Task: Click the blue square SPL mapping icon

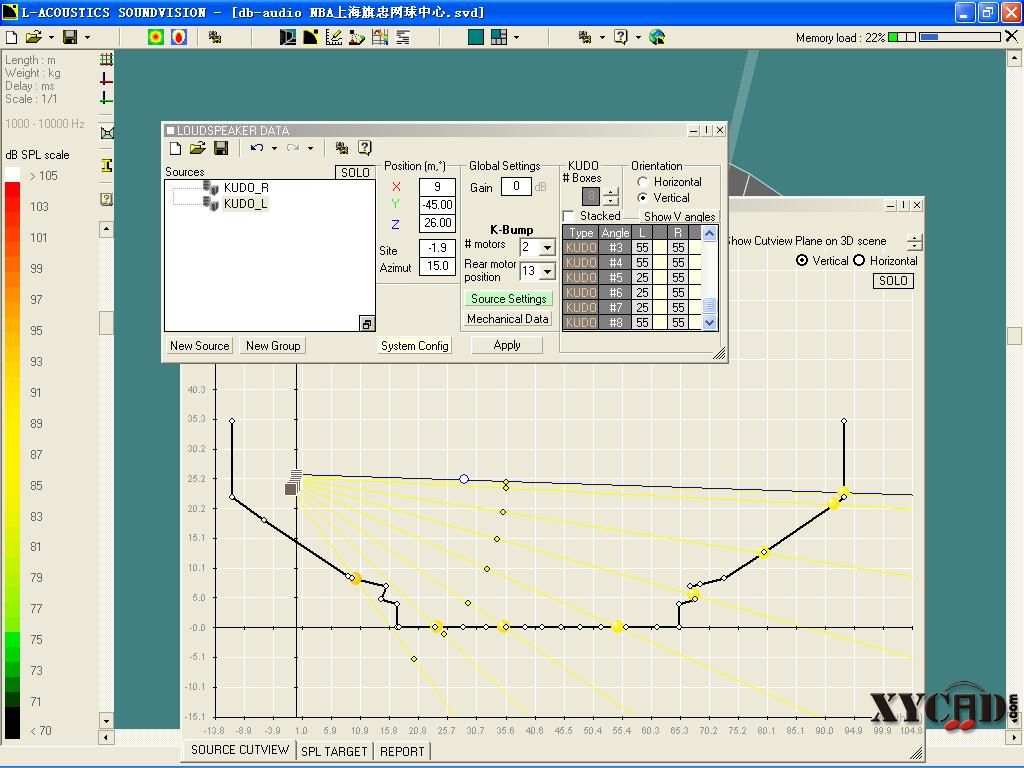Action: click(x=179, y=37)
